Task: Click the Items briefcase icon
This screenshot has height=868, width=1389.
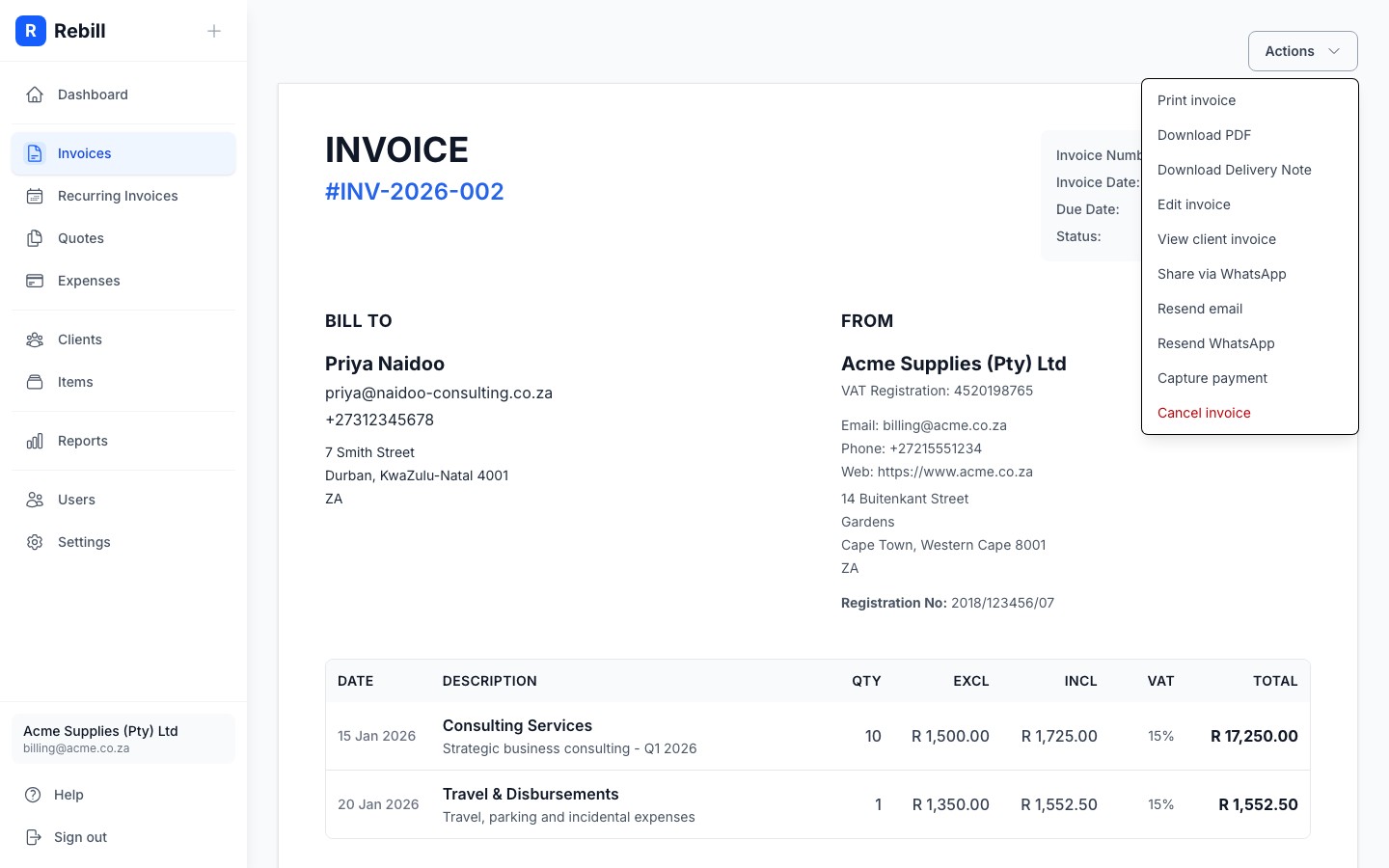Action: (x=35, y=382)
